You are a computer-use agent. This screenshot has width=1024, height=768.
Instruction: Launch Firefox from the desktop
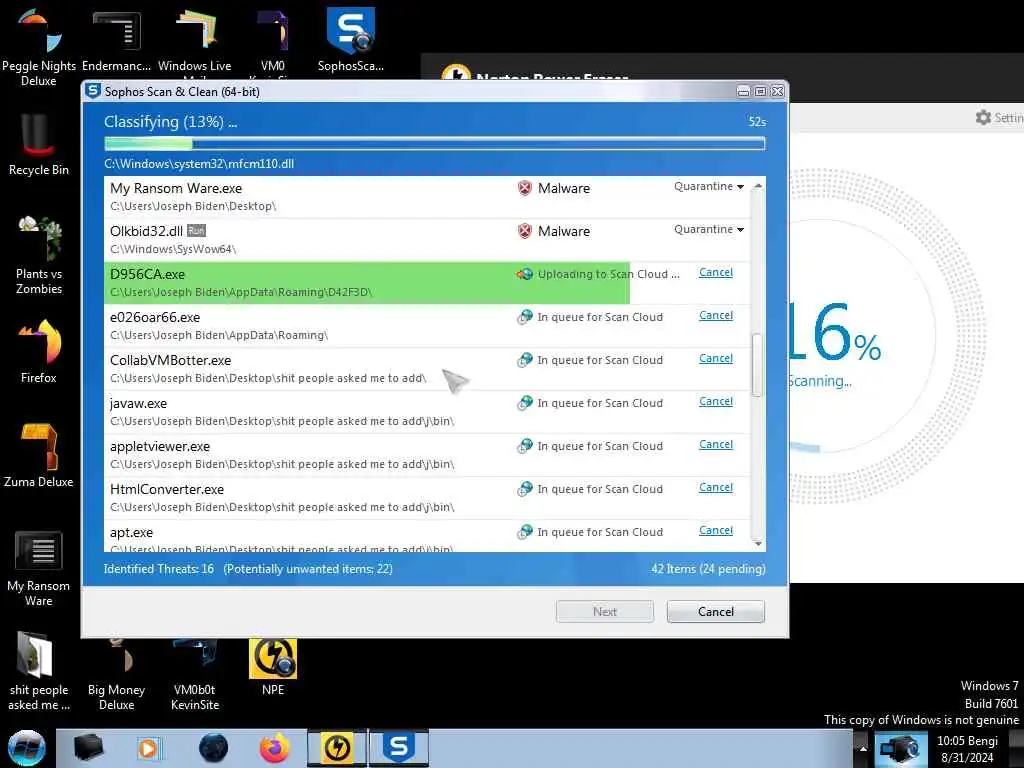coord(39,351)
